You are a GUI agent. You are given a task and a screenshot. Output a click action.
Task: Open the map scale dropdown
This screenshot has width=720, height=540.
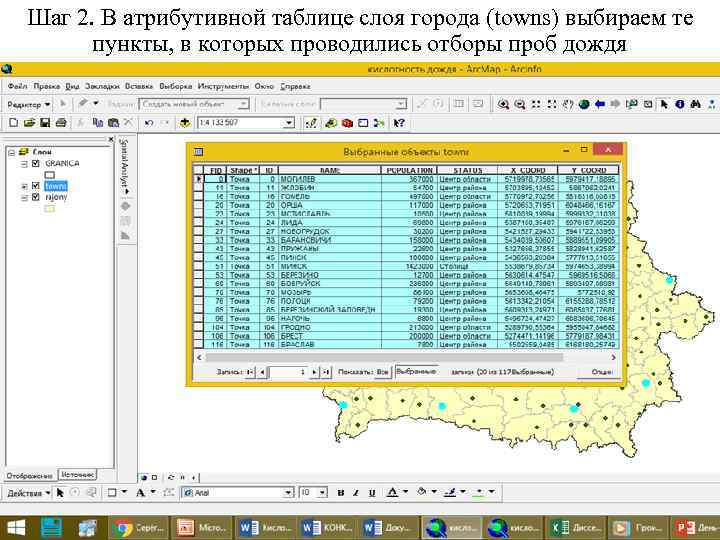[289, 122]
